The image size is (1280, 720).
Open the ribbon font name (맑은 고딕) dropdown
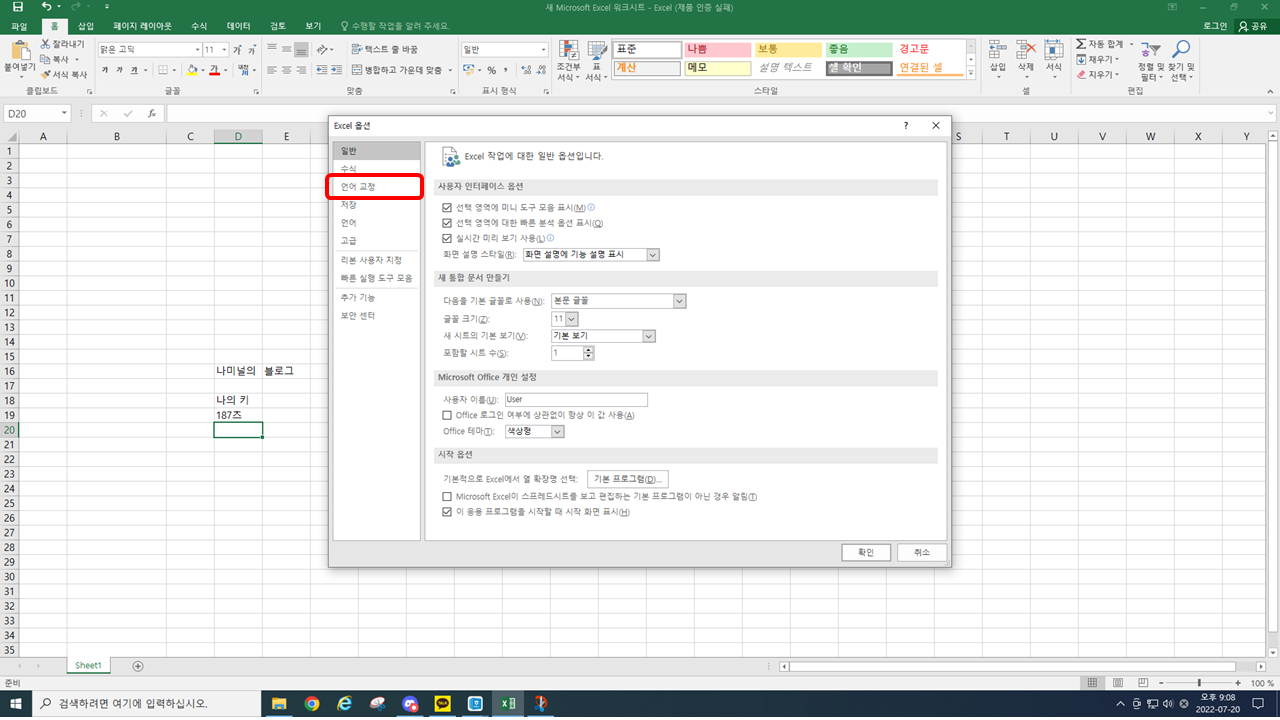click(x=197, y=49)
